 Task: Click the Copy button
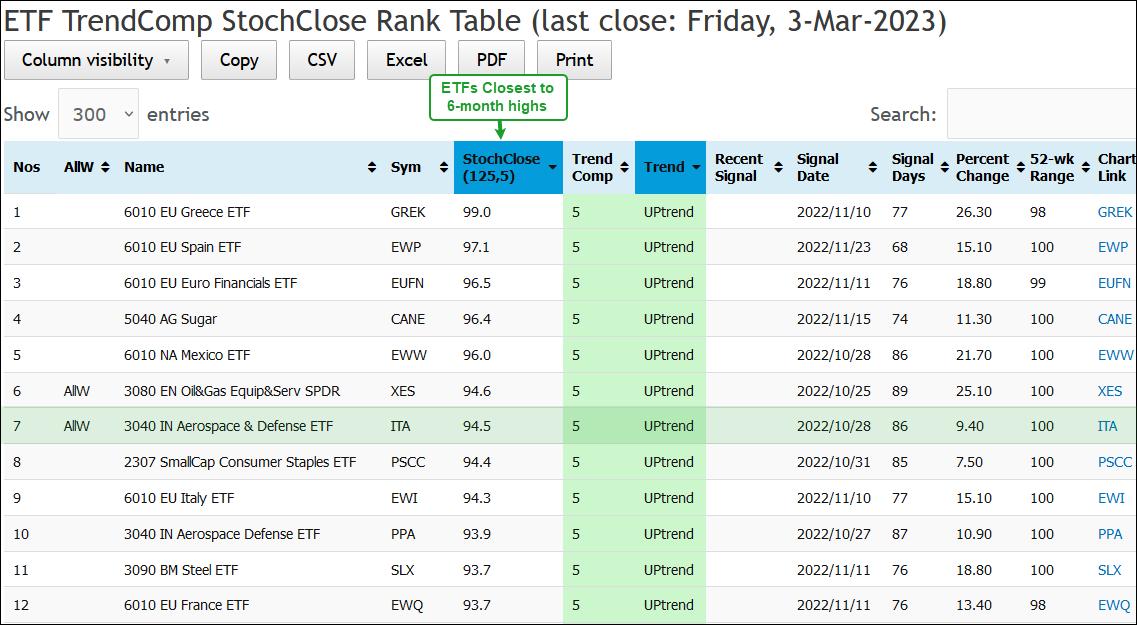pos(239,60)
